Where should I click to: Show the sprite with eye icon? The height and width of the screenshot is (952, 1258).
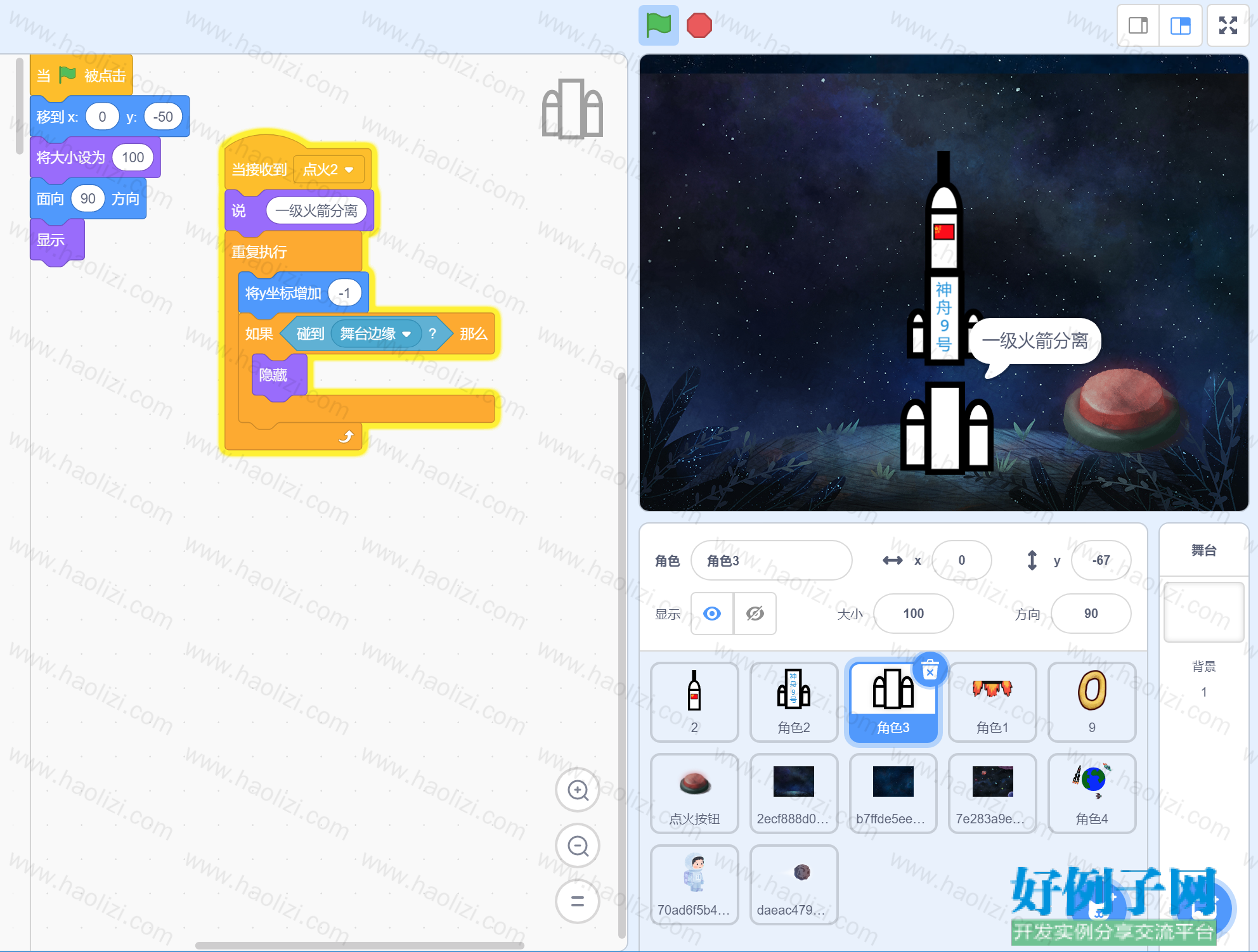pyautogui.click(x=712, y=614)
